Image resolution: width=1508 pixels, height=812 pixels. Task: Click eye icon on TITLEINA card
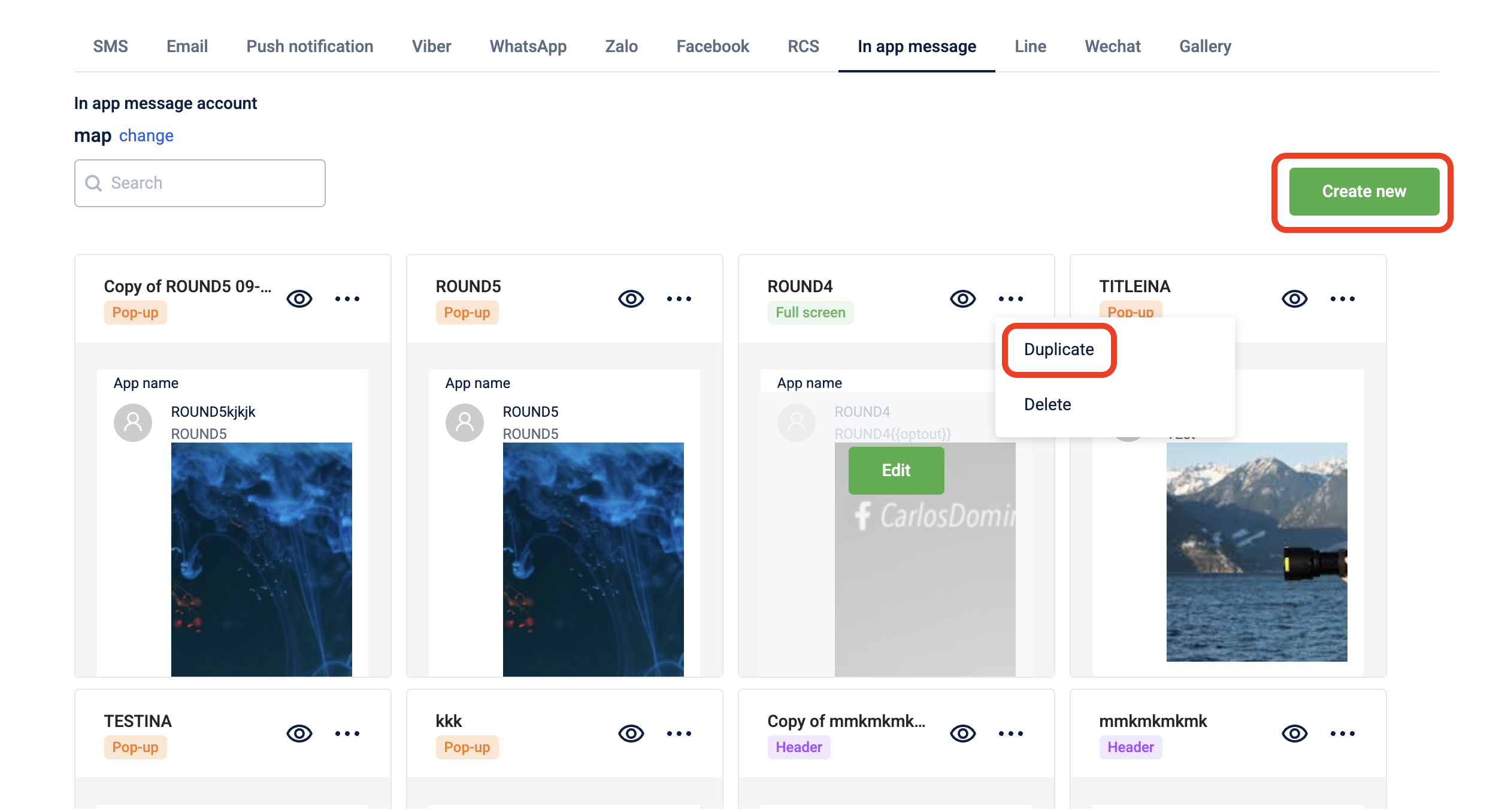pos(1294,298)
